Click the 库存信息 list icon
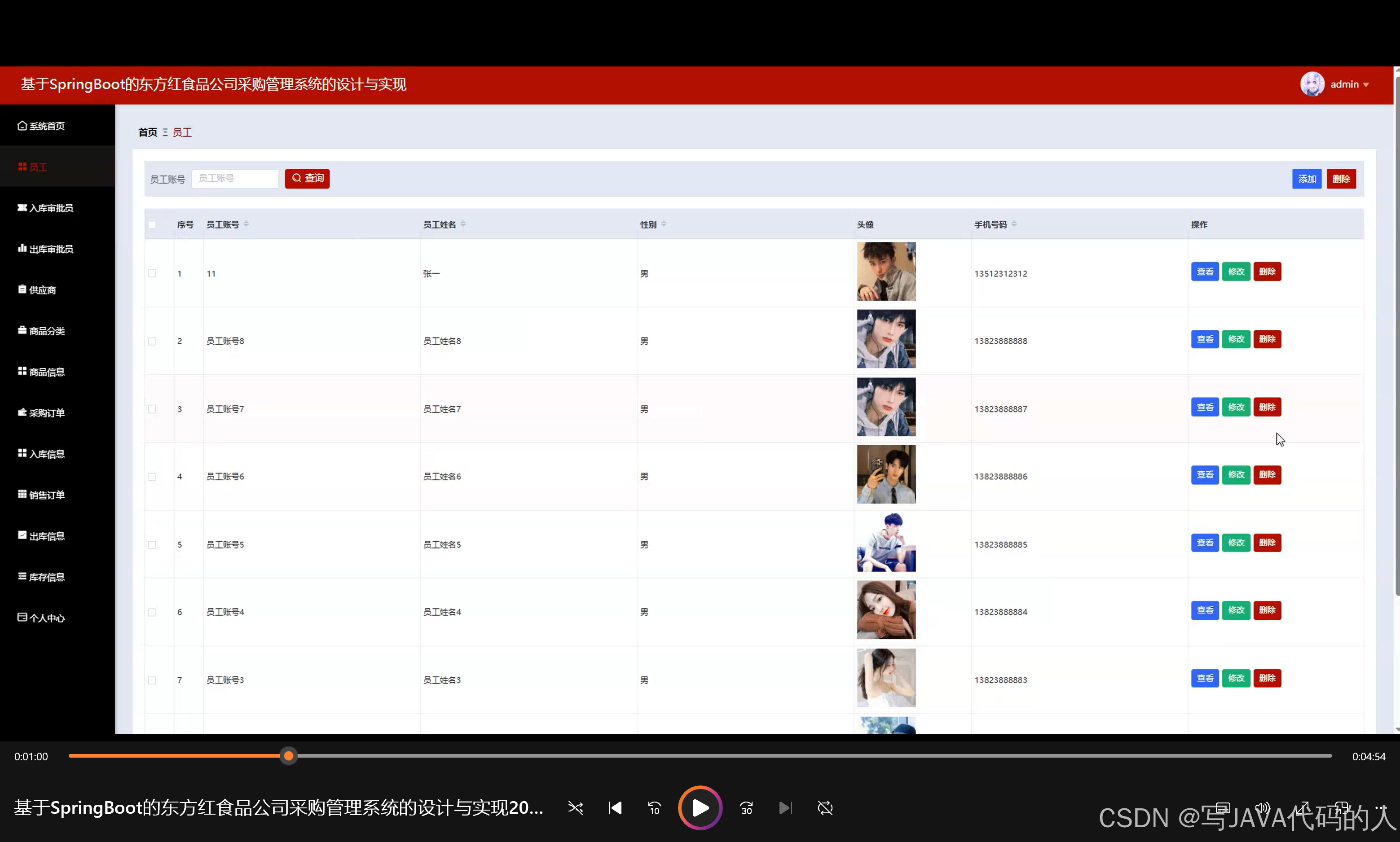Image resolution: width=1400 pixels, height=842 pixels. 22,576
